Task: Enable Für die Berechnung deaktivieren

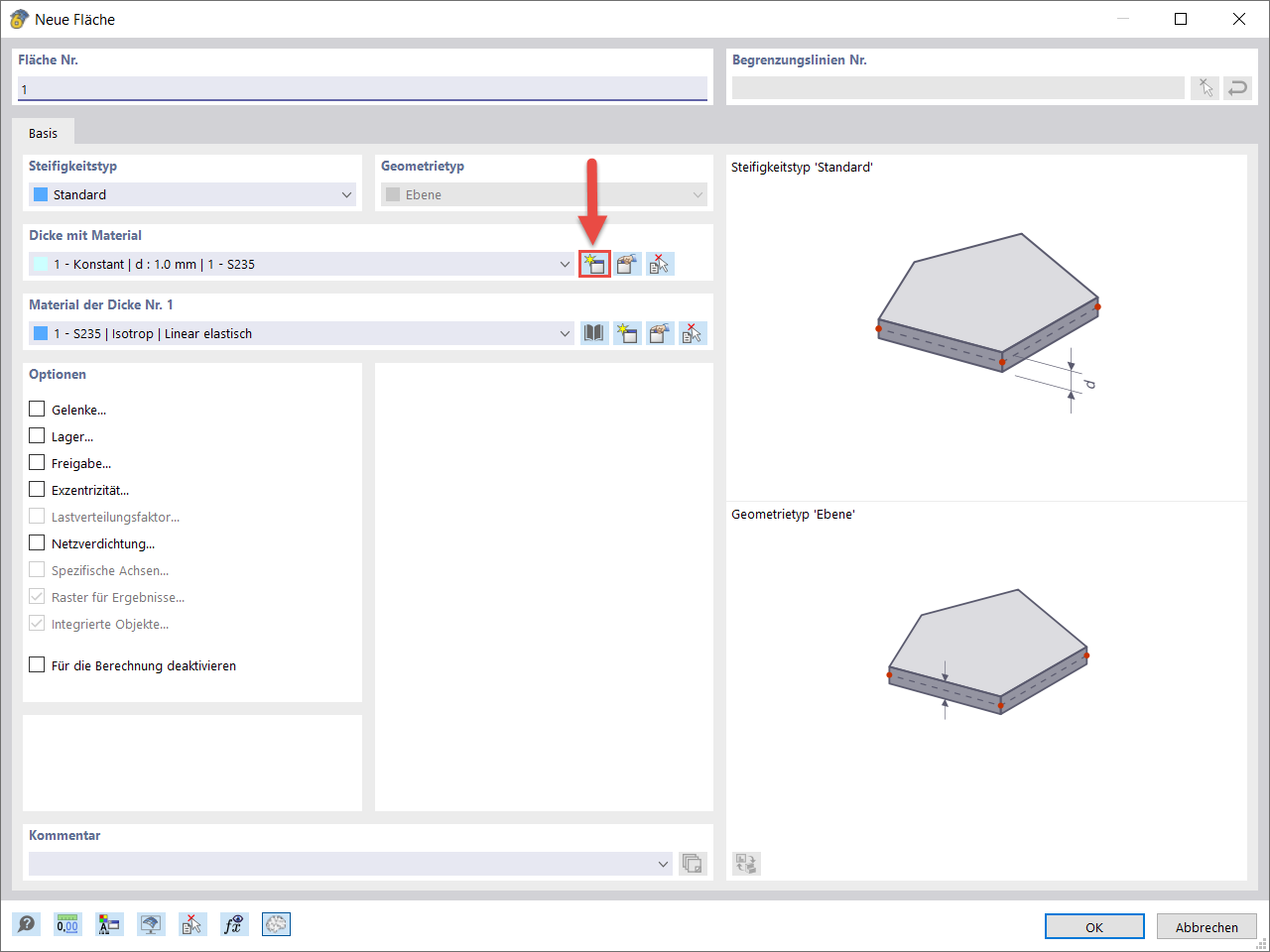Action: 37,665
